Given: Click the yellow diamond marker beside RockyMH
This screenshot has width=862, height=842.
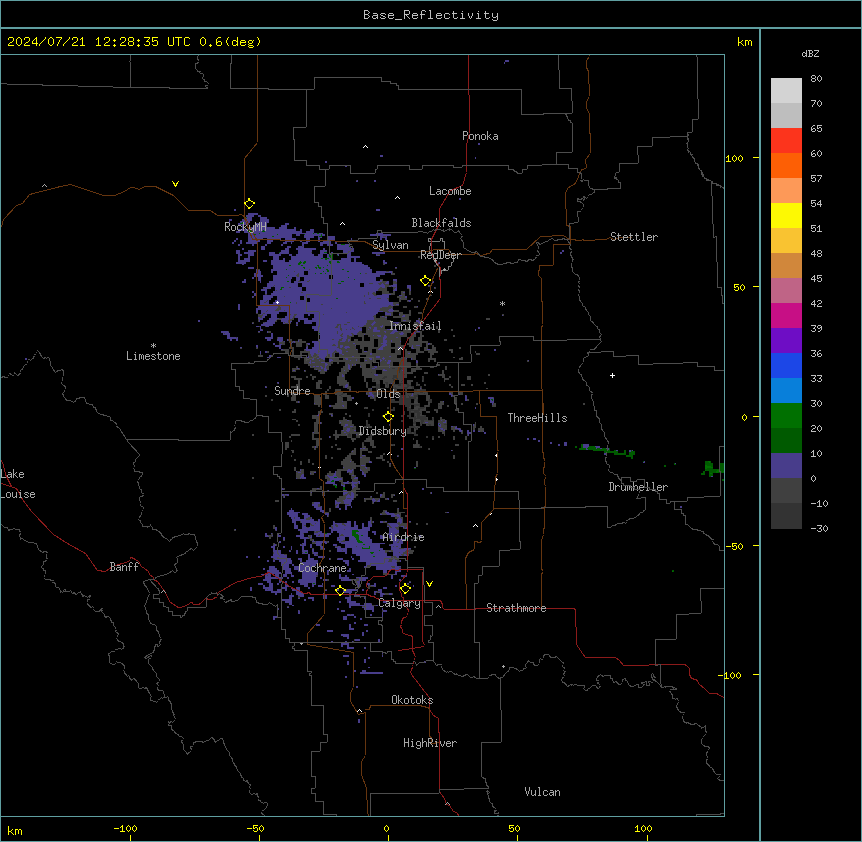Looking at the screenshot, I should coord(250,204).
